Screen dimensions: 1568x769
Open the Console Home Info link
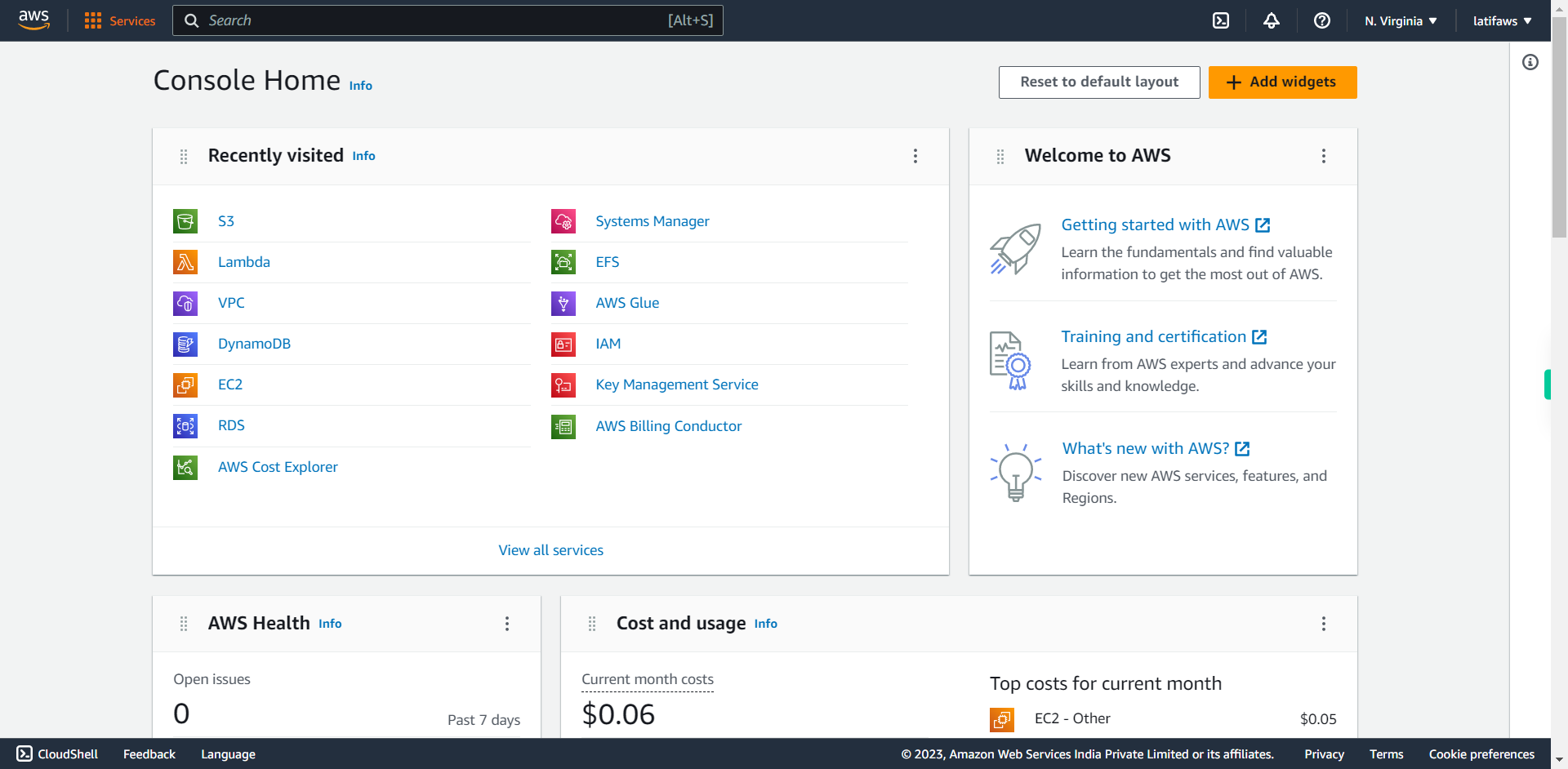coord(360,86)
